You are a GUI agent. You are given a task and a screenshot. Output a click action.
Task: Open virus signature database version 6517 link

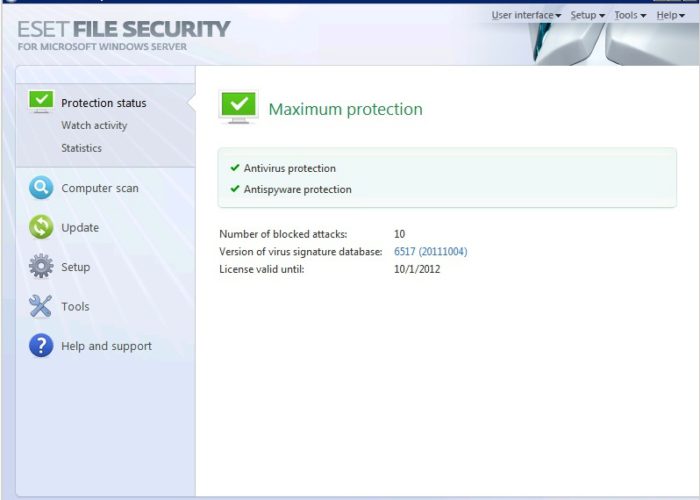click(430, 252)
